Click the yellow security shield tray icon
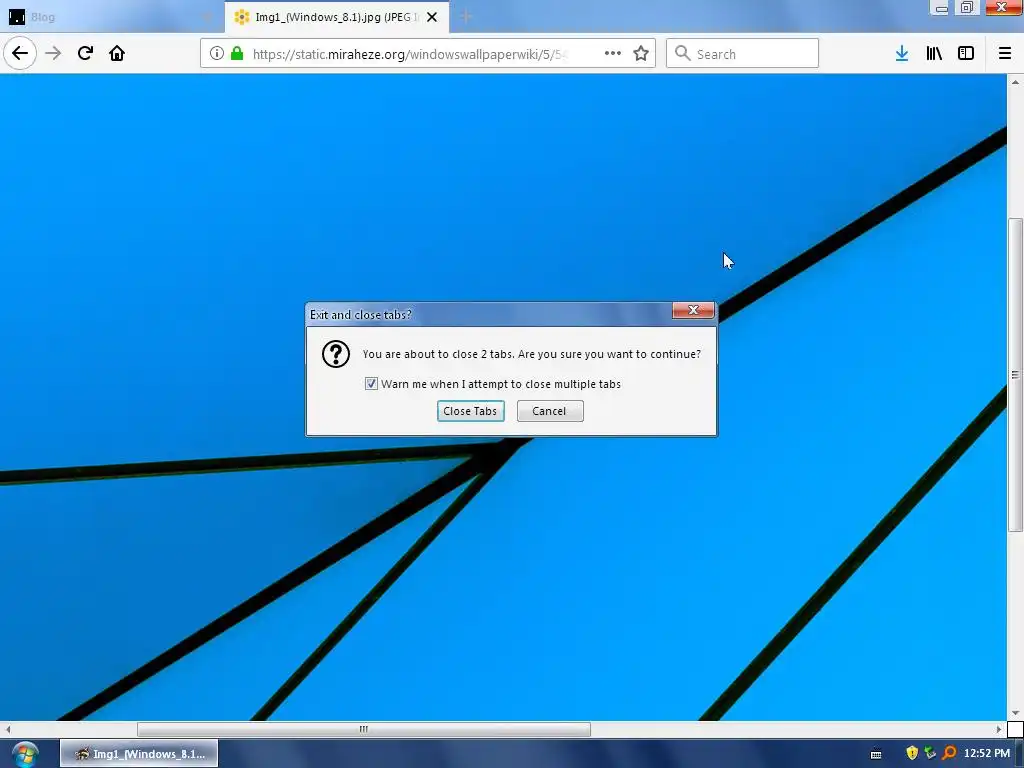The image size is (1024, 768). coord(912,754)
